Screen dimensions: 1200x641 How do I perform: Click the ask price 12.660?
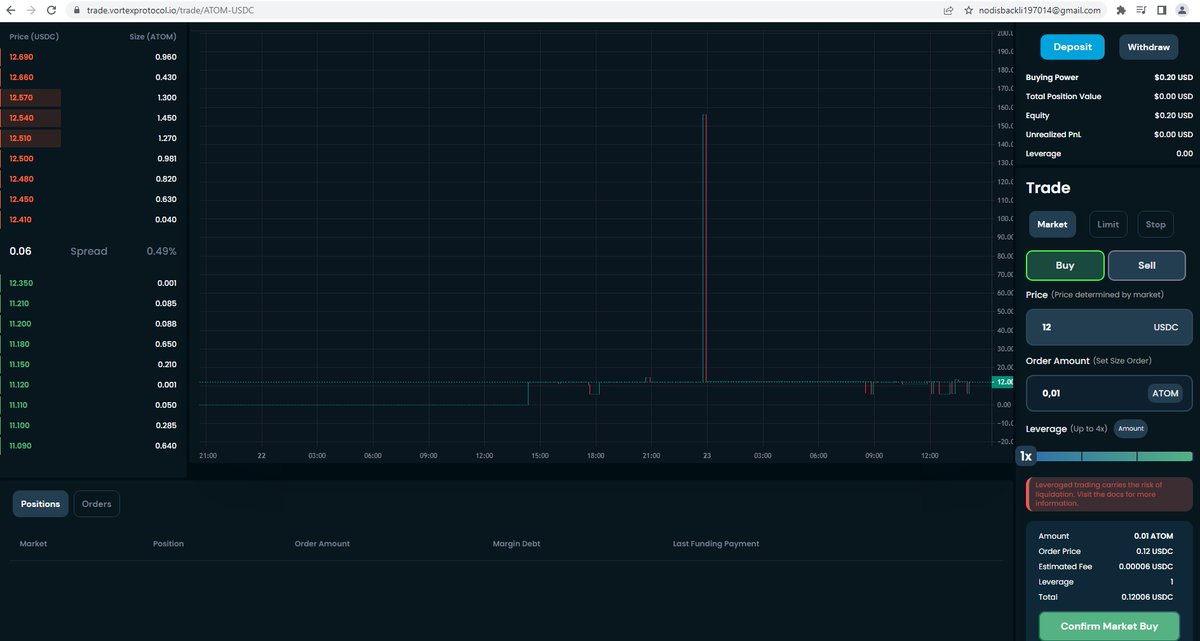[21, 77]
